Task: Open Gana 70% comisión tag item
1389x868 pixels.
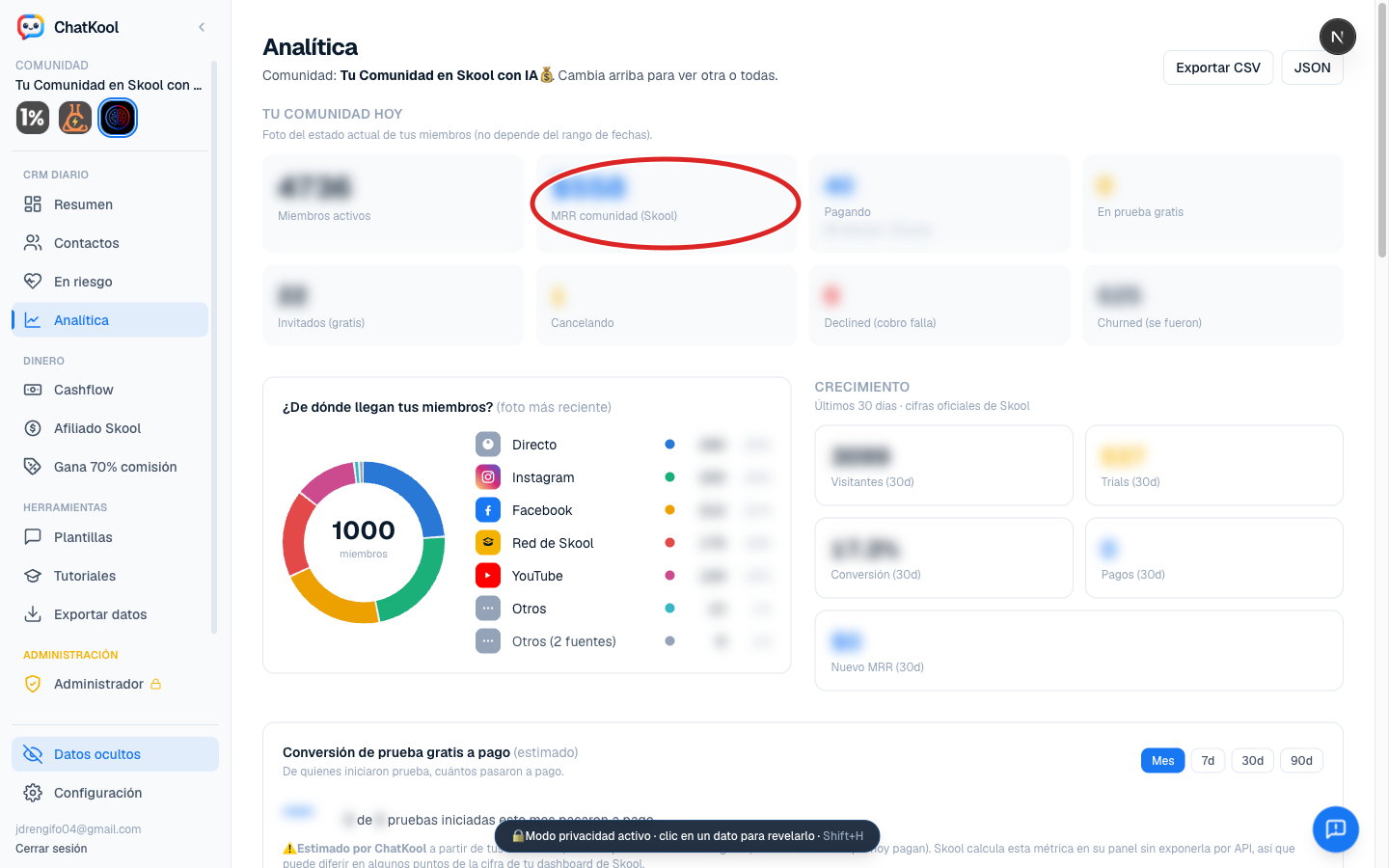Action: (110, 467)
